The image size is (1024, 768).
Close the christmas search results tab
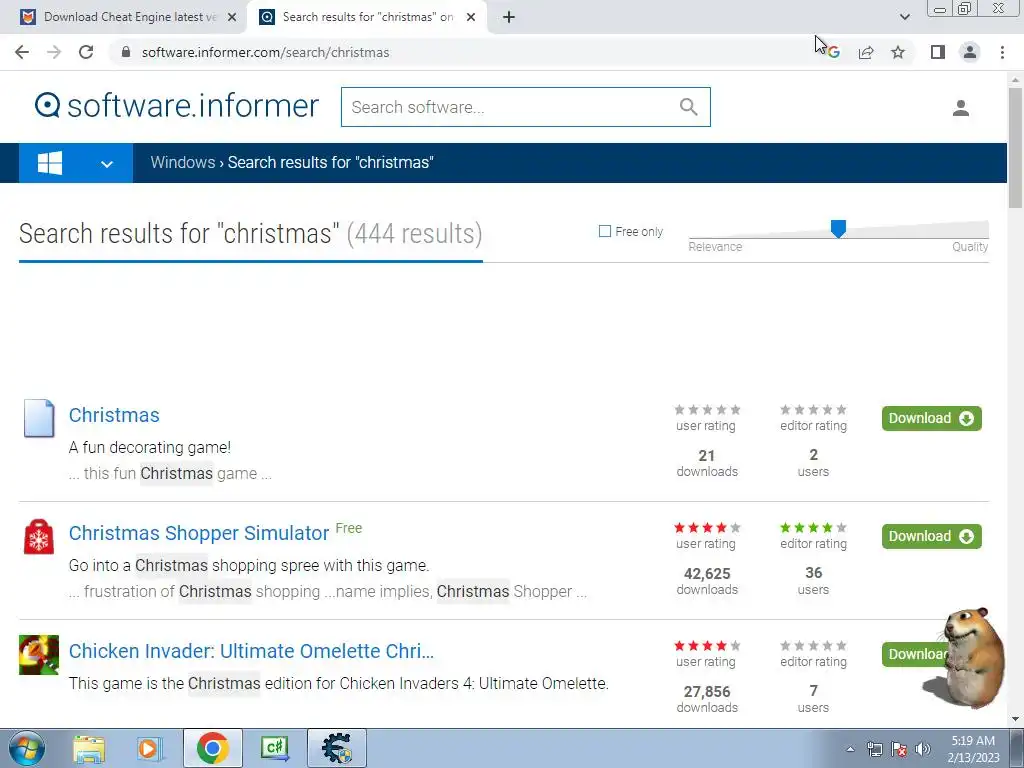point(471,17)
